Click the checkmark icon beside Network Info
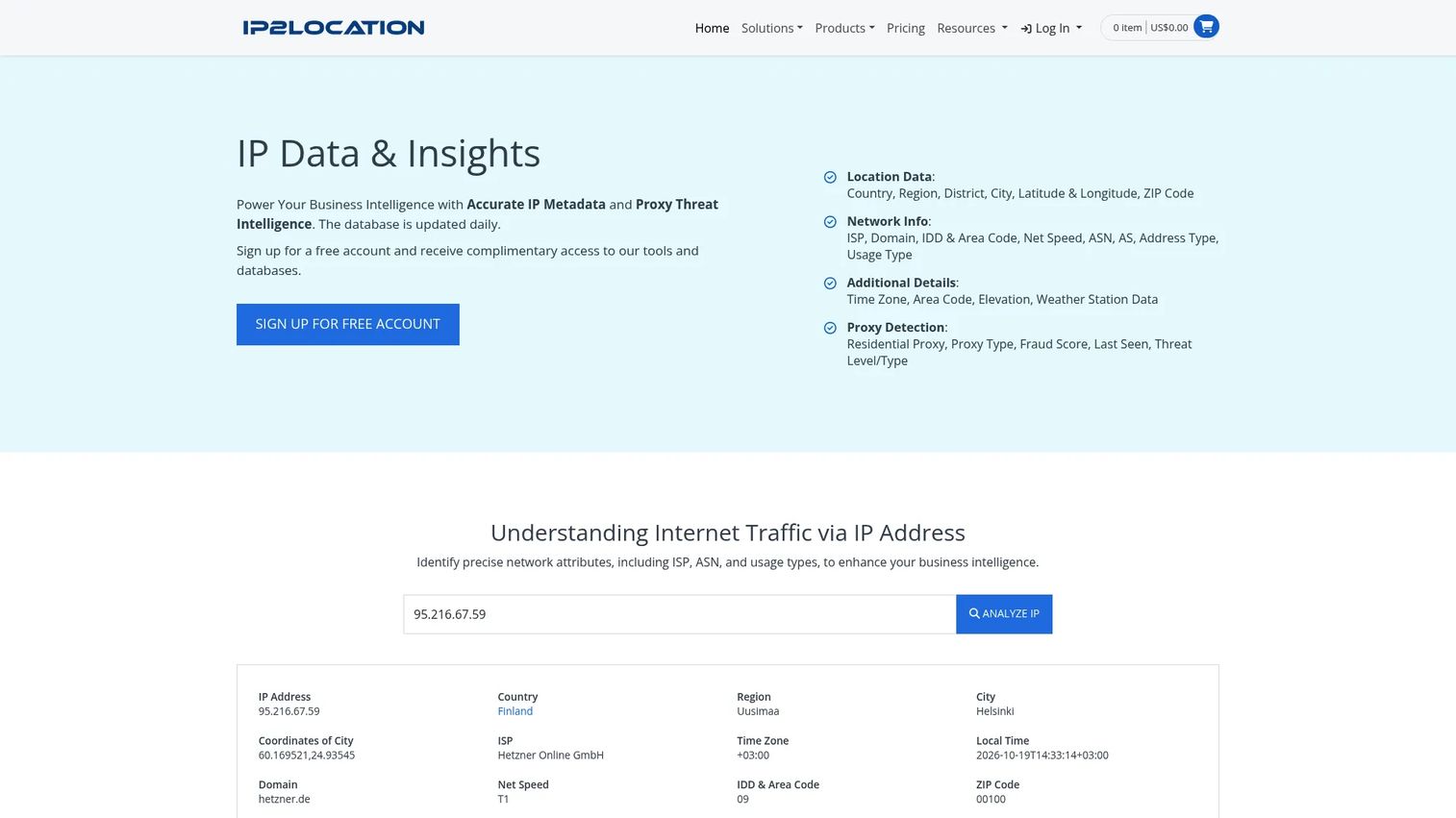Image resolution: width=1456 pixels, height=818 pixels. point(830,222)
